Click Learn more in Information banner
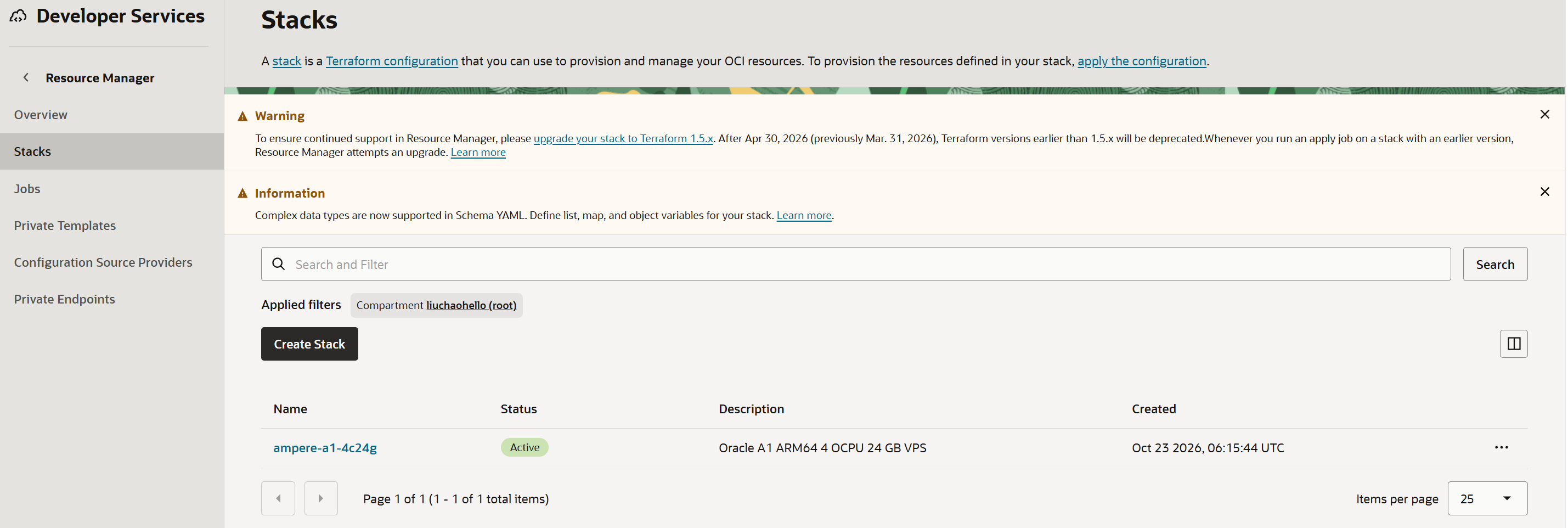The width and height of the screenshot is (1568, 528). coord(804,216)
